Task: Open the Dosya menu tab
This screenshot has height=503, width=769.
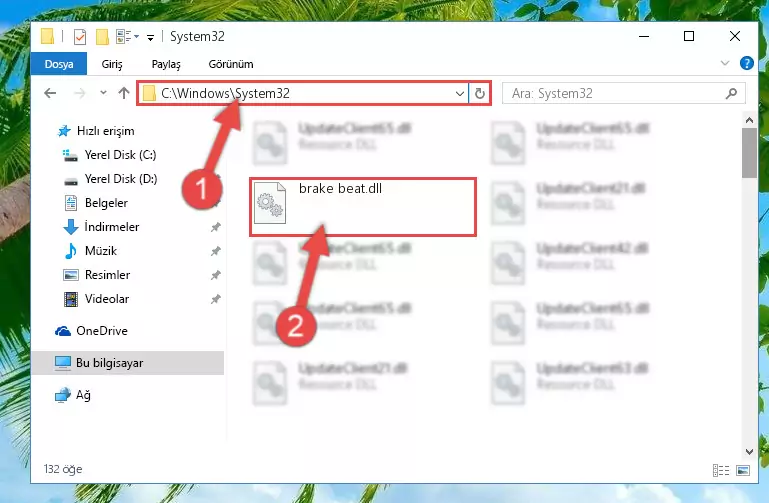Action: pos(59,64)
